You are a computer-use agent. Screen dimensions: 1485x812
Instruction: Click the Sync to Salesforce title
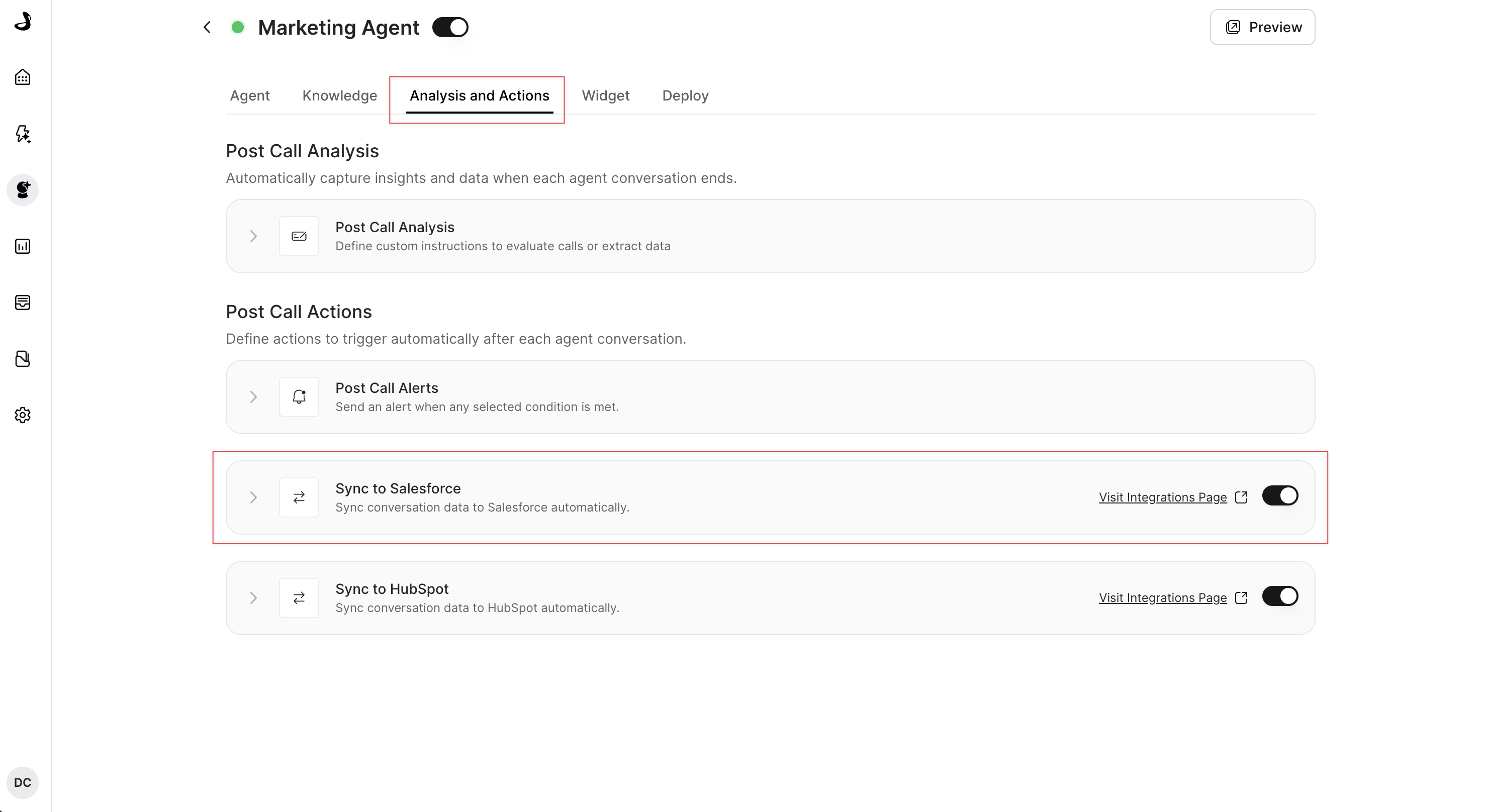398,488
